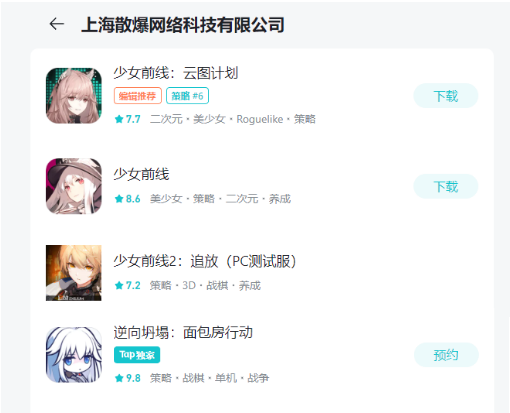Image resolution: width=510 pixels, height=413 pixels.
Task: Click the Roguelike genre tag
Action: click(x=260, y=119)
